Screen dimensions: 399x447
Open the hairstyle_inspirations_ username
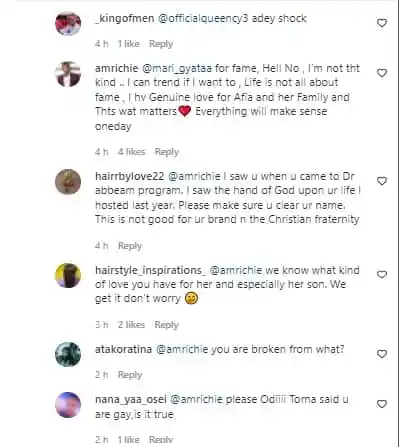pyautogui.click(x=150, y=270)
